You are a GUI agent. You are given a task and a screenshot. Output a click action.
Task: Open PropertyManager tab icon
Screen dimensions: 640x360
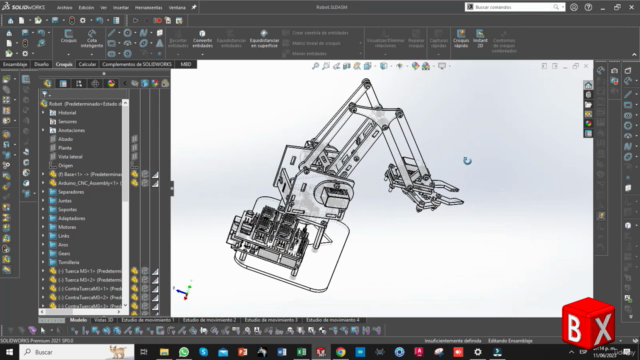pyautogui.click(x=63, y=83)
